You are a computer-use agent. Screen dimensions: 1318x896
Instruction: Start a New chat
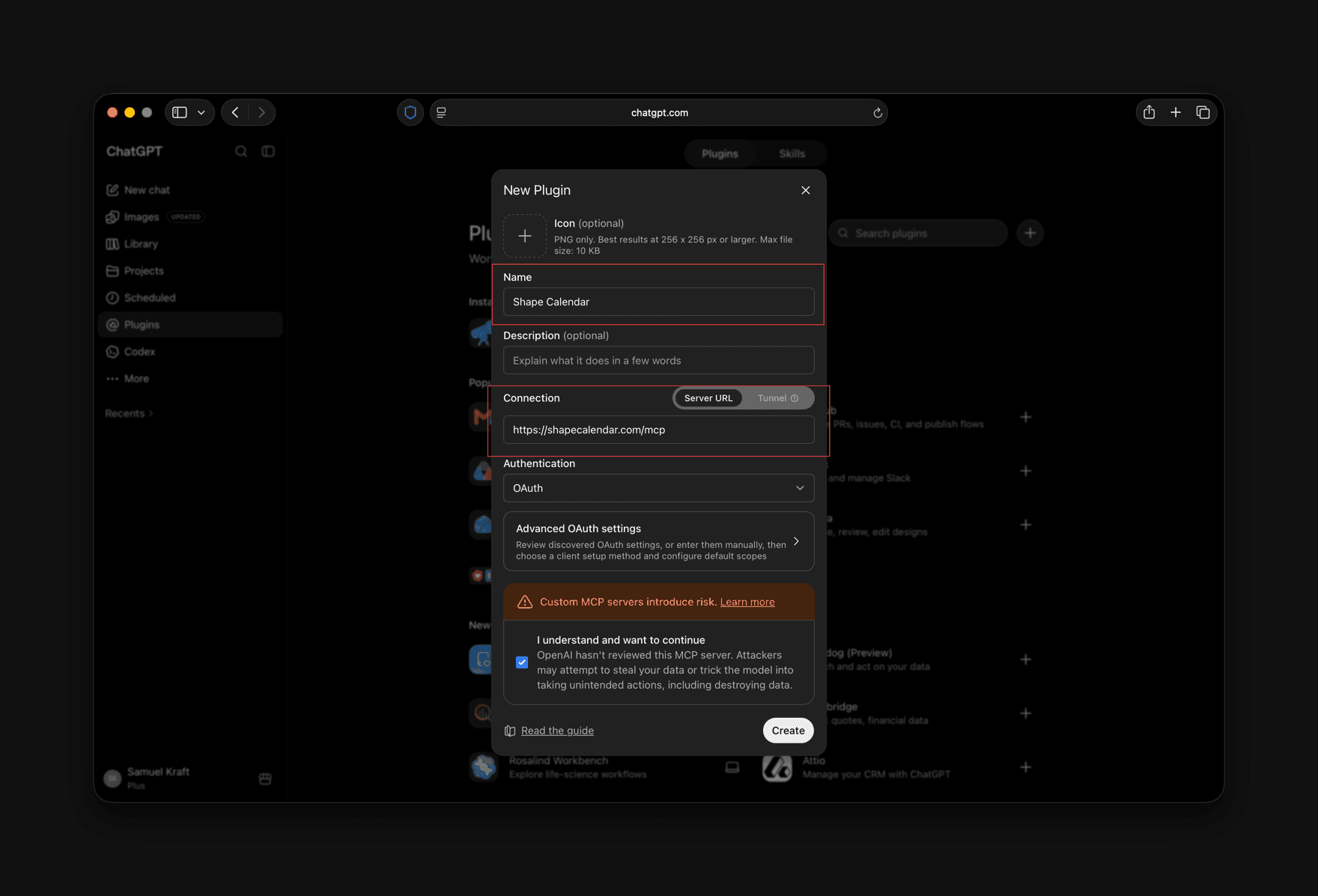click(190, 190)
